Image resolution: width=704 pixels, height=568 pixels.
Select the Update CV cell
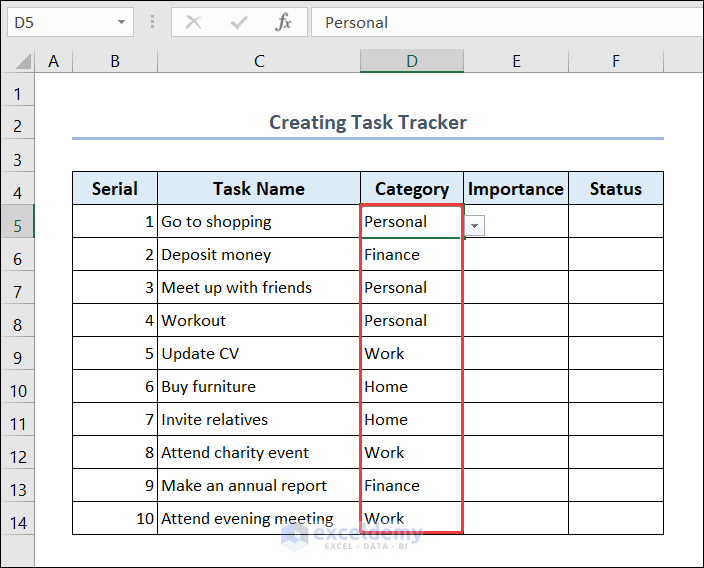click(259, 353)
